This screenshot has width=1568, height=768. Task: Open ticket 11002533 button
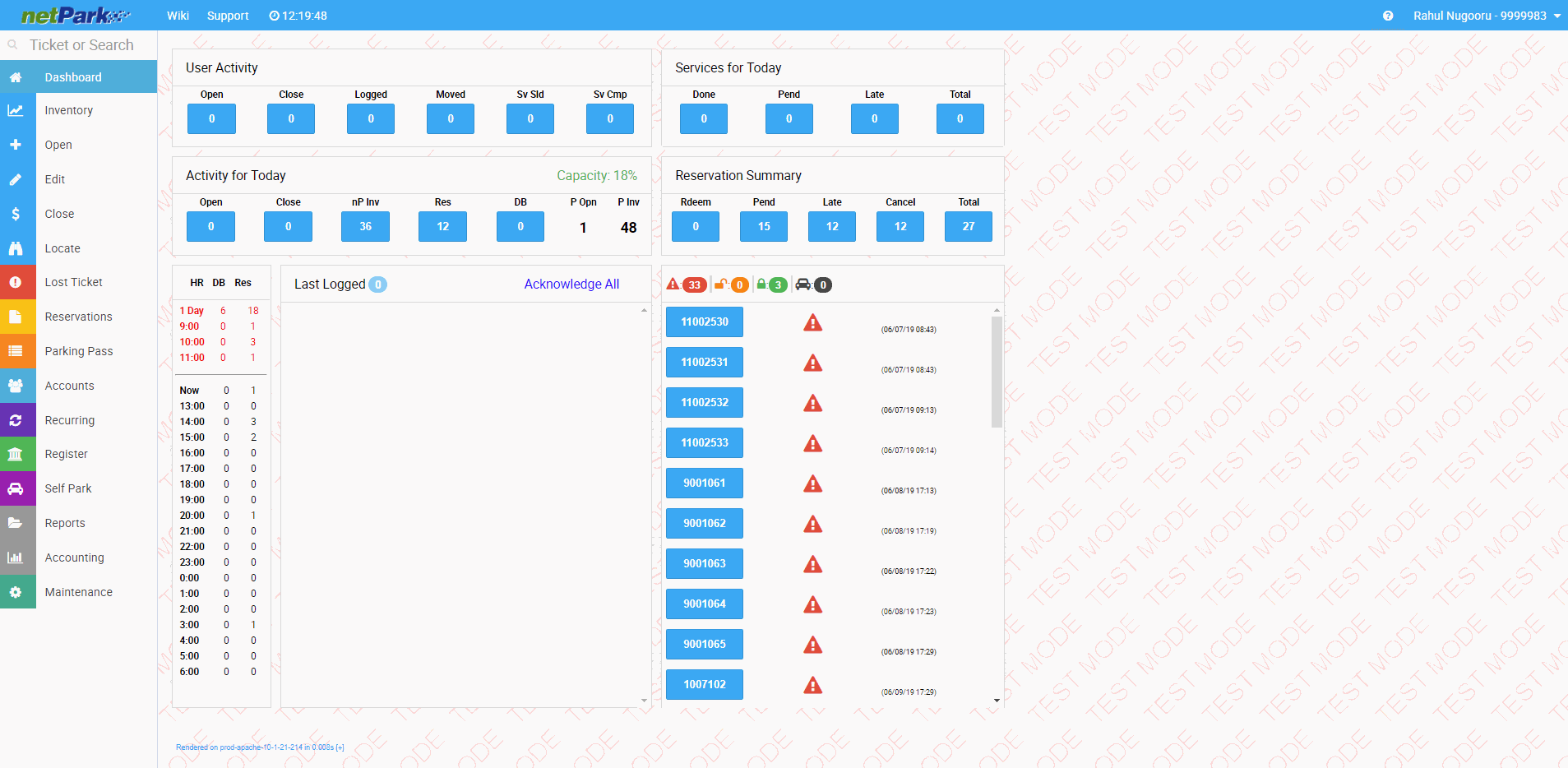[705, 443]
